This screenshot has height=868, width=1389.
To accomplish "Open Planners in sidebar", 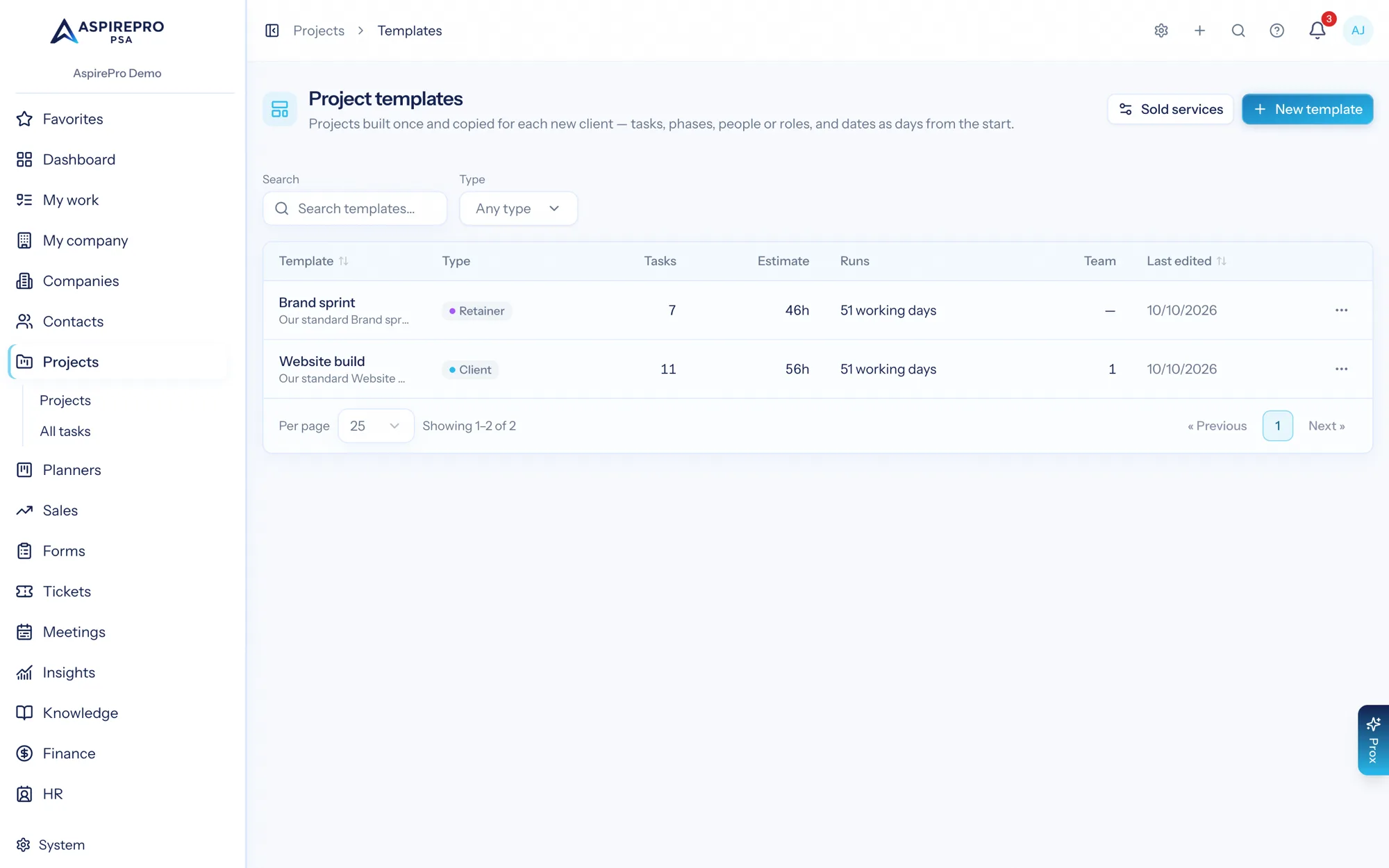I will (117, 470).
